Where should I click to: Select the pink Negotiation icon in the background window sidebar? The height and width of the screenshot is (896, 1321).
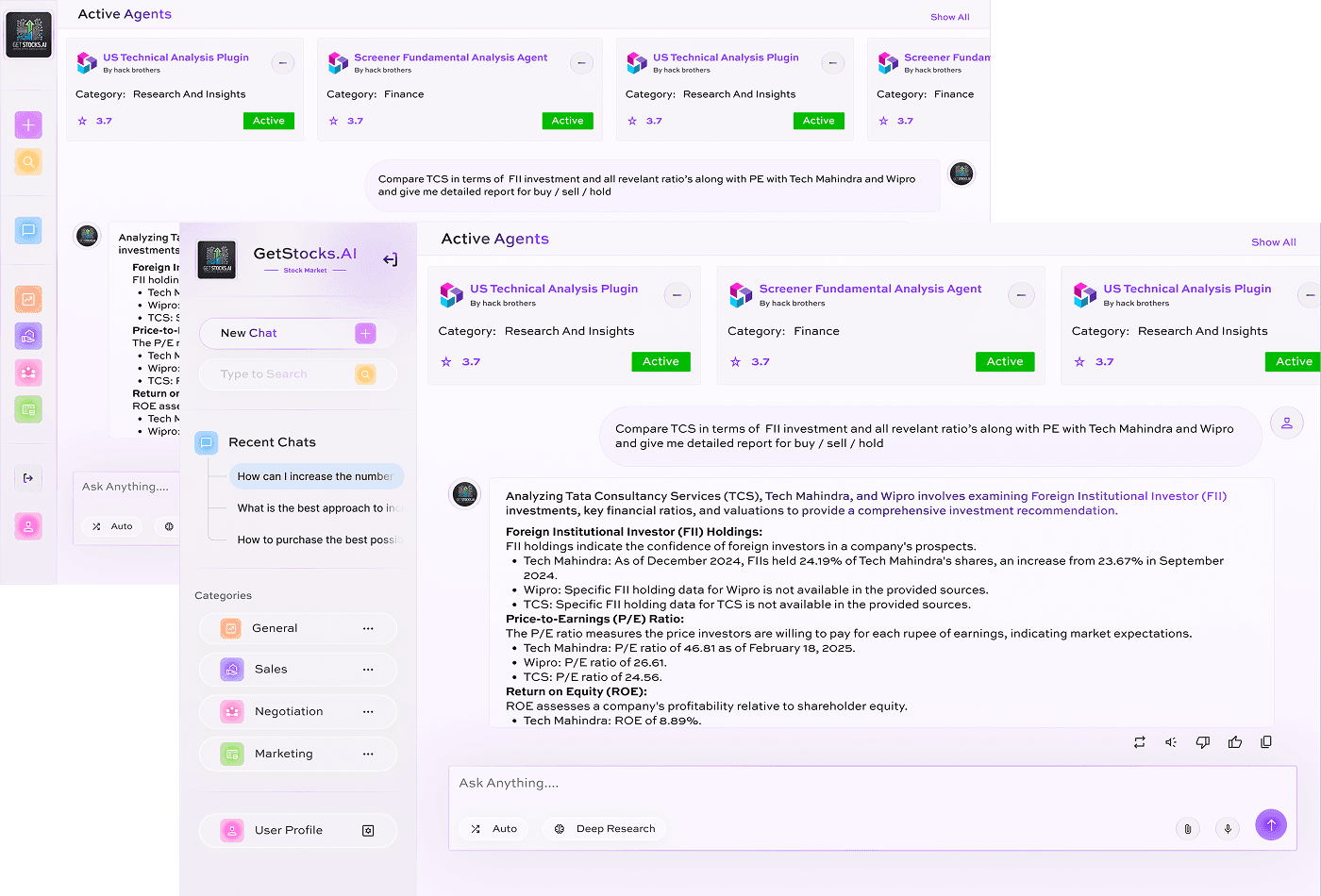[28, 373]
